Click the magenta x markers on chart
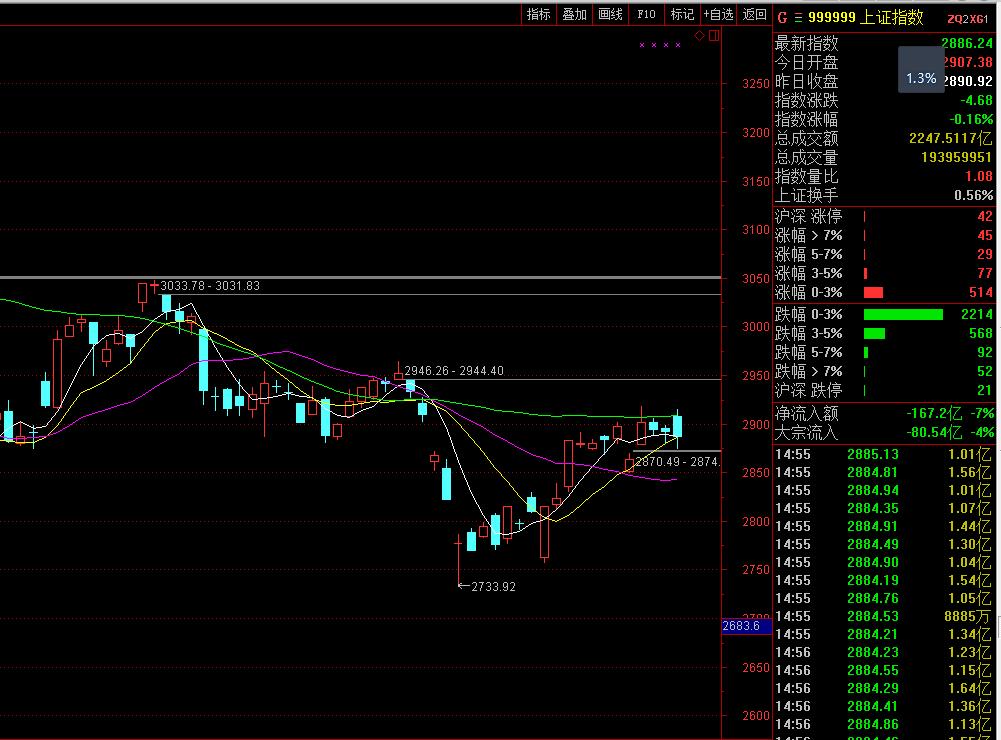Viewport: 1001px width, 740px height. (660, 45)
